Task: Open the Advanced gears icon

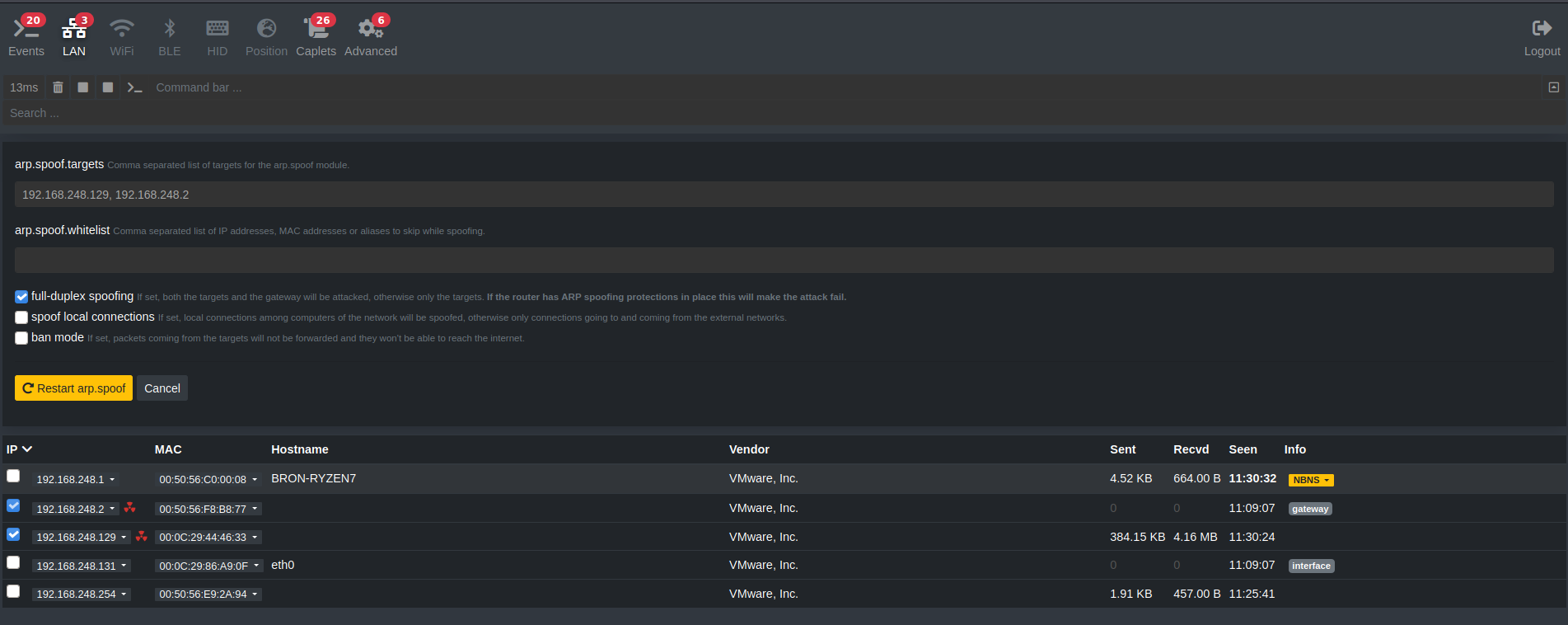Action: [370, 29]
